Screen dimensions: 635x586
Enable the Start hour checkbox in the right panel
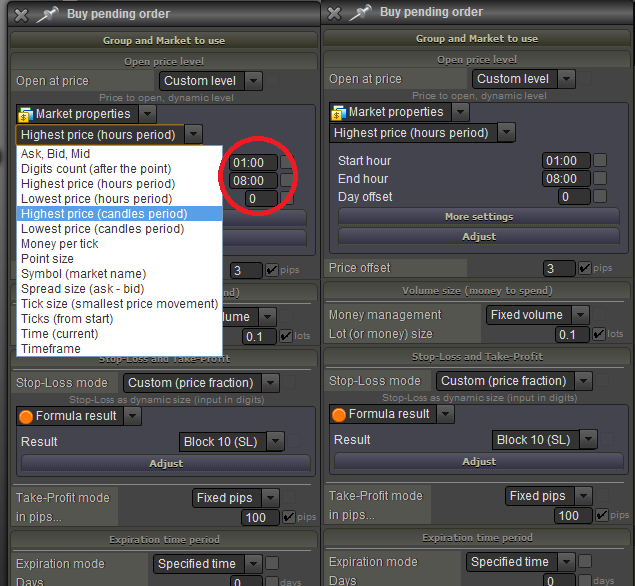(x=600, y=161)
